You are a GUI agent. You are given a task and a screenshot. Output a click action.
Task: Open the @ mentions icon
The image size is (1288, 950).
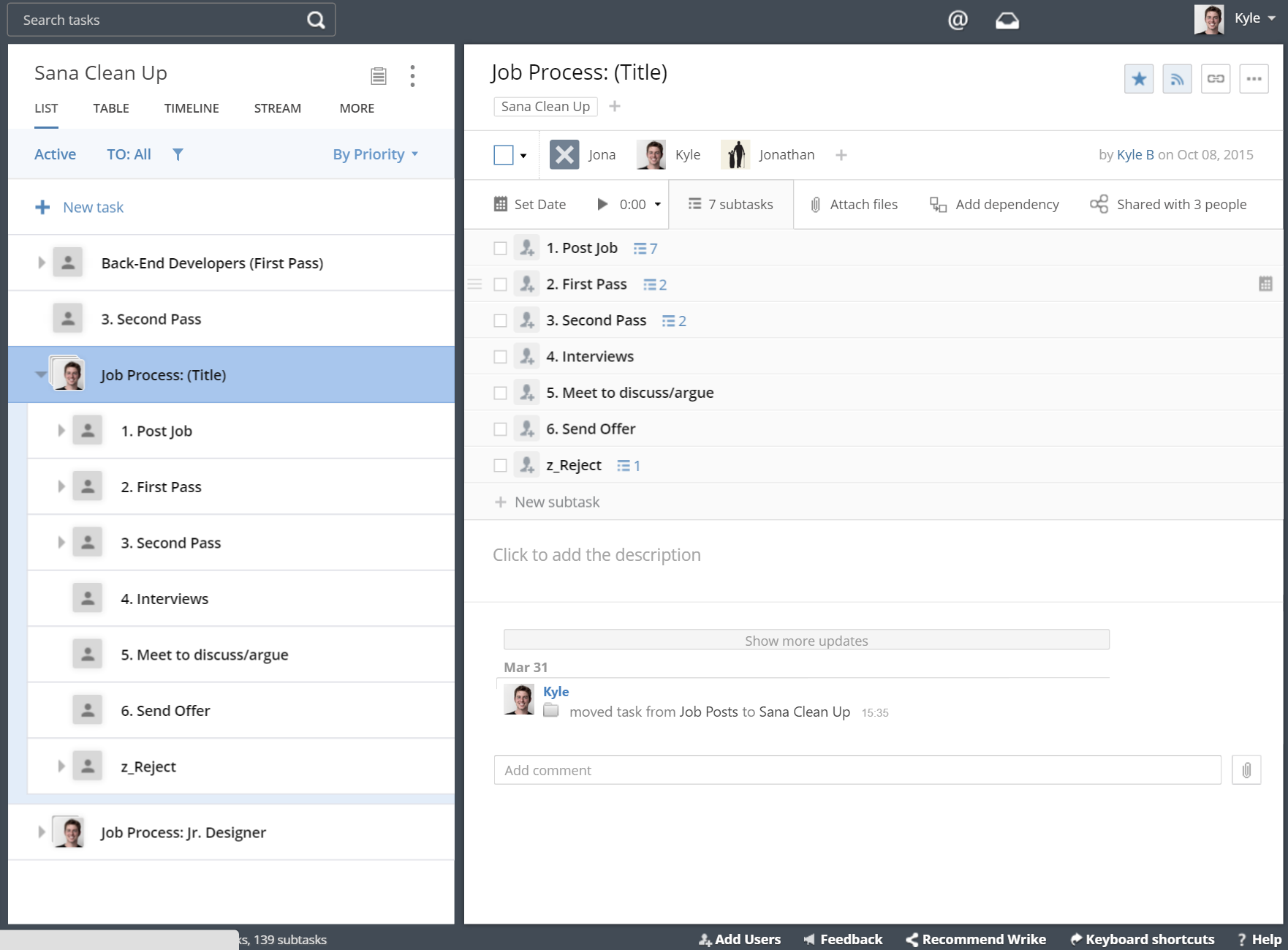pyautogui.click(x=957, y=20)
